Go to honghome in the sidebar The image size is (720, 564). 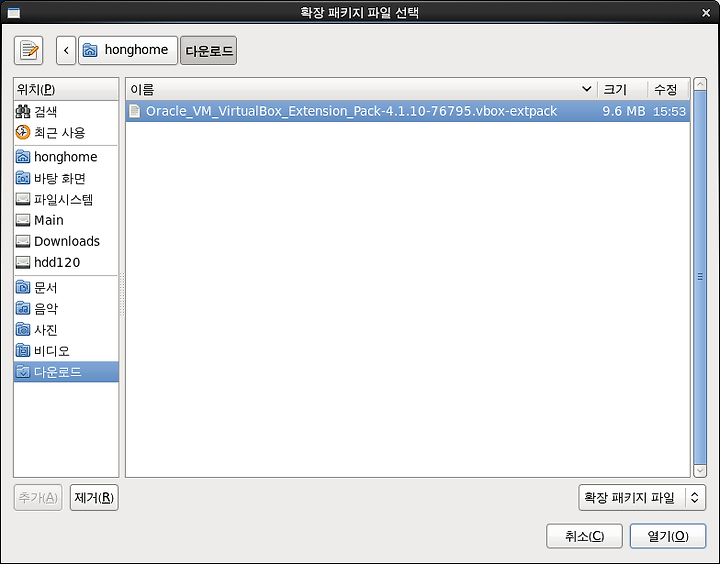click(x=66, y=157)
